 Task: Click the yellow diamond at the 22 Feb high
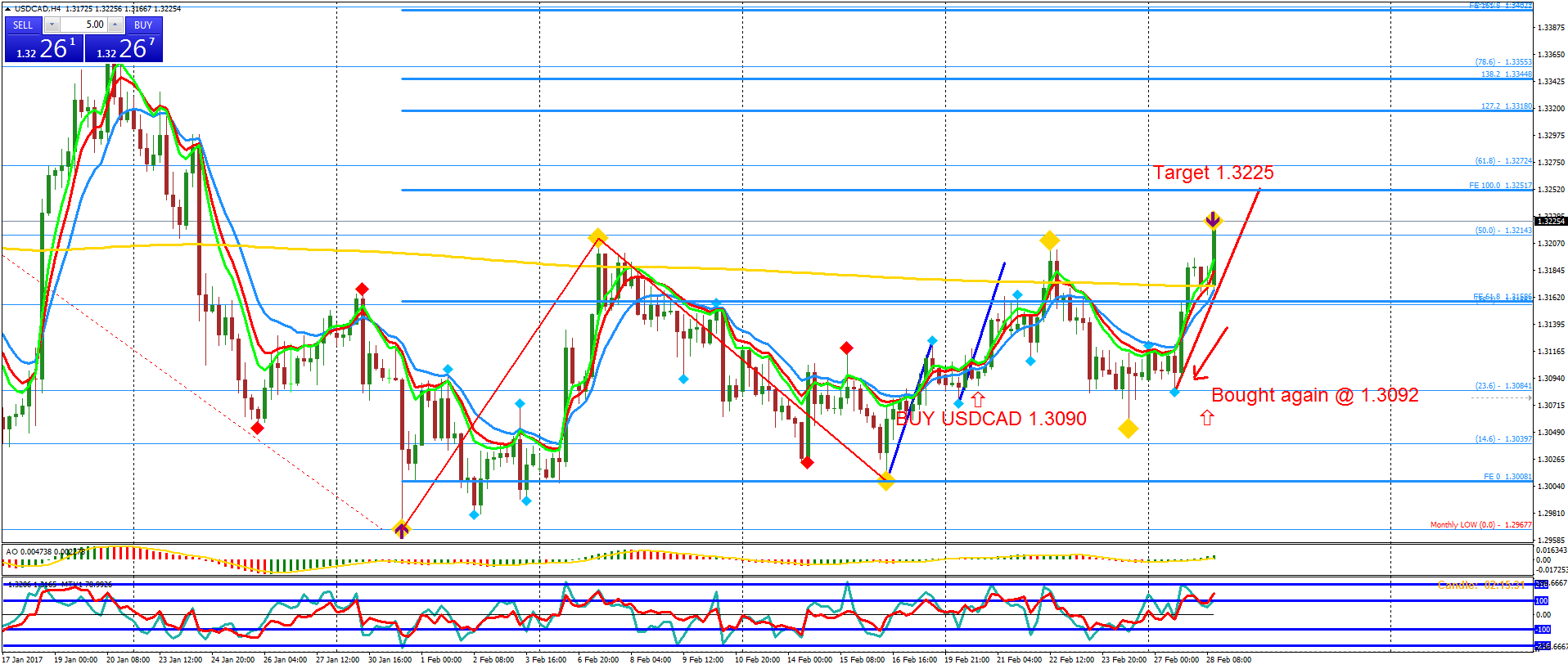pyautogui.click(x=1049, y=240)
